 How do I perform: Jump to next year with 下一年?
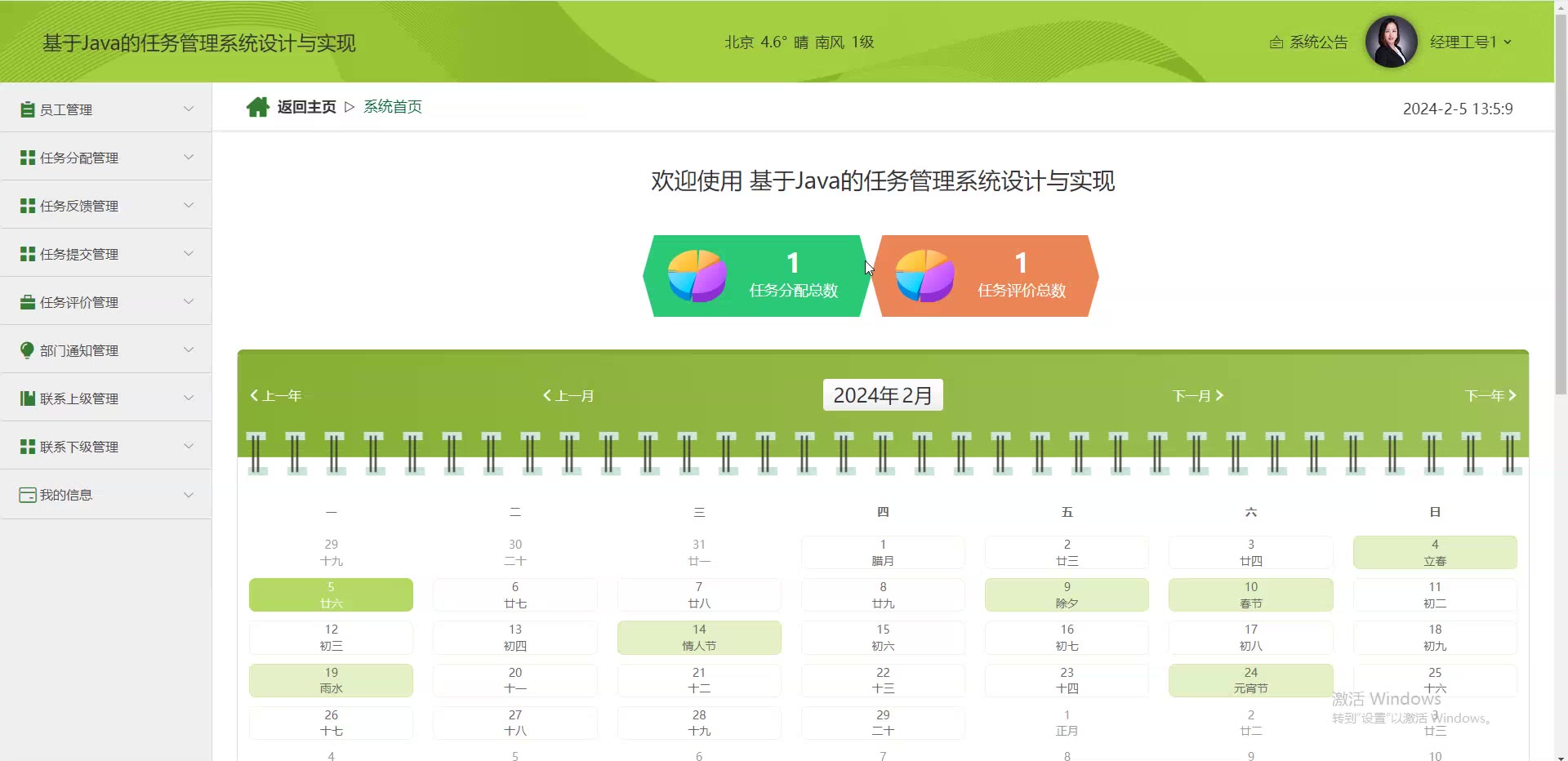[x=1490, y=396]
